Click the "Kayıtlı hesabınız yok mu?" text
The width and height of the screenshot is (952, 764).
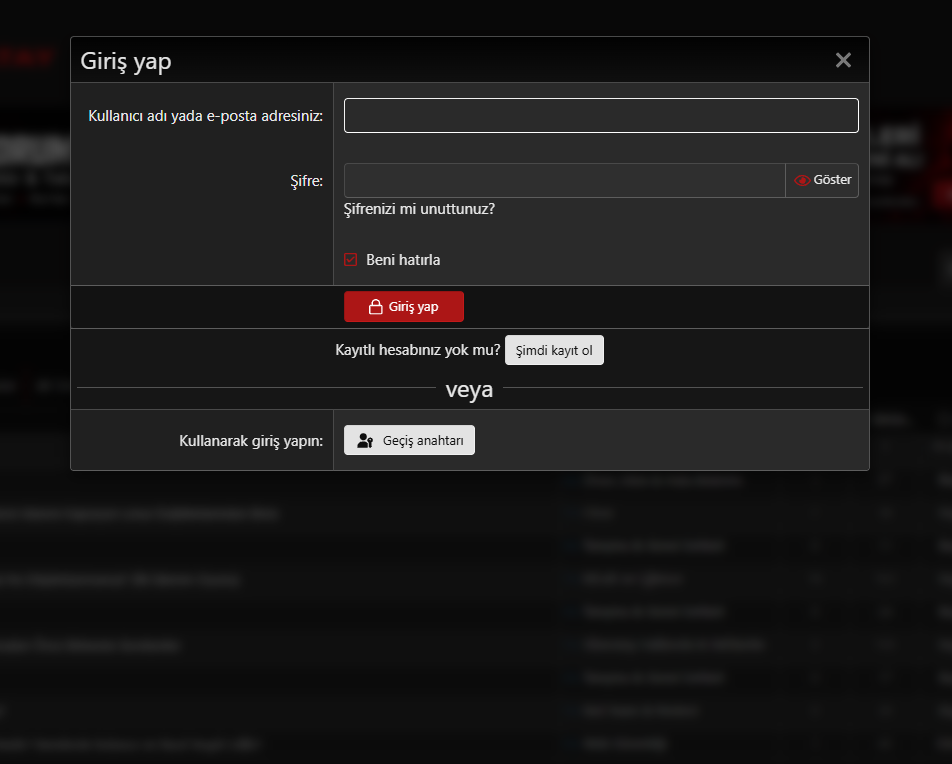[x=418, y=350]
